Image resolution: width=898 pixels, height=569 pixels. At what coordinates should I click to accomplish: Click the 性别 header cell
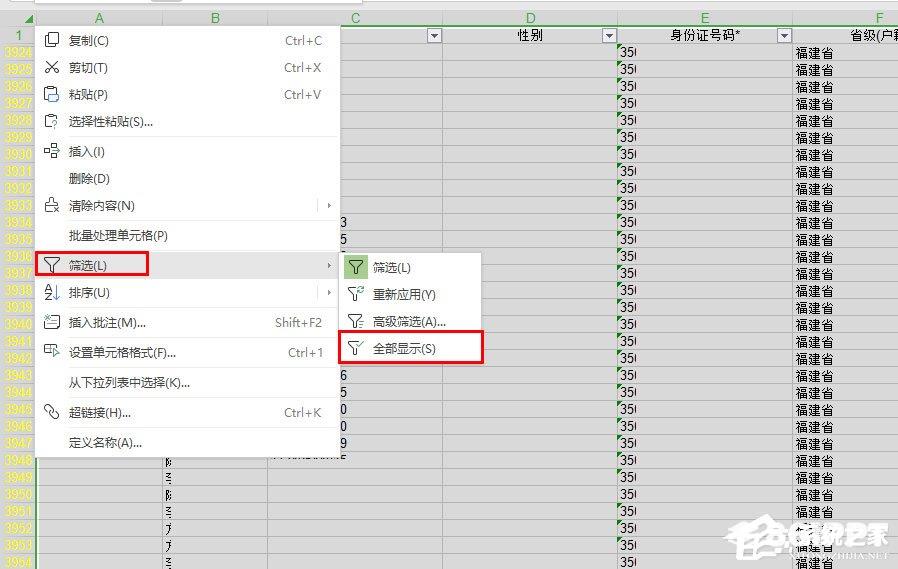pos(530,35)
